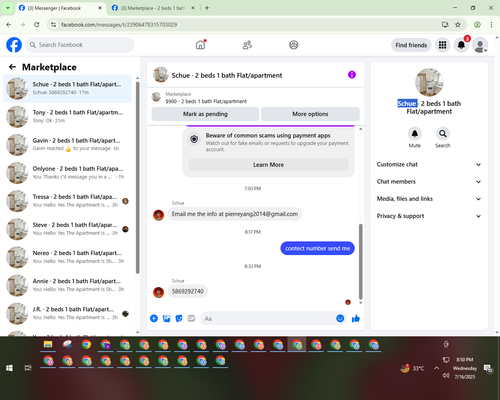
Task: Open the $900 listing link in chat header
Action: click(206, 101)
